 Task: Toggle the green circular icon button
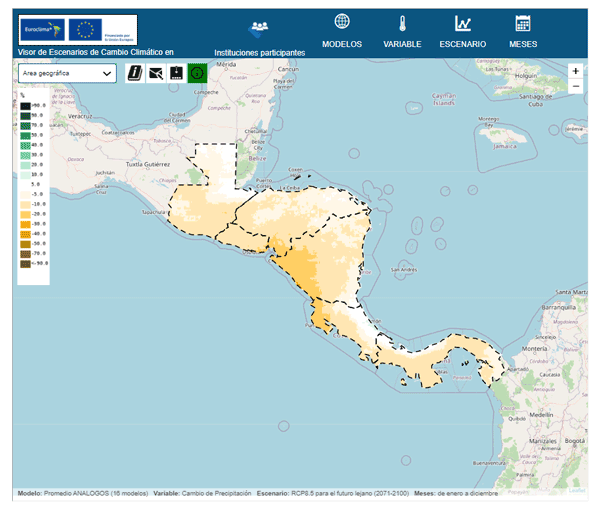[197, 72]
